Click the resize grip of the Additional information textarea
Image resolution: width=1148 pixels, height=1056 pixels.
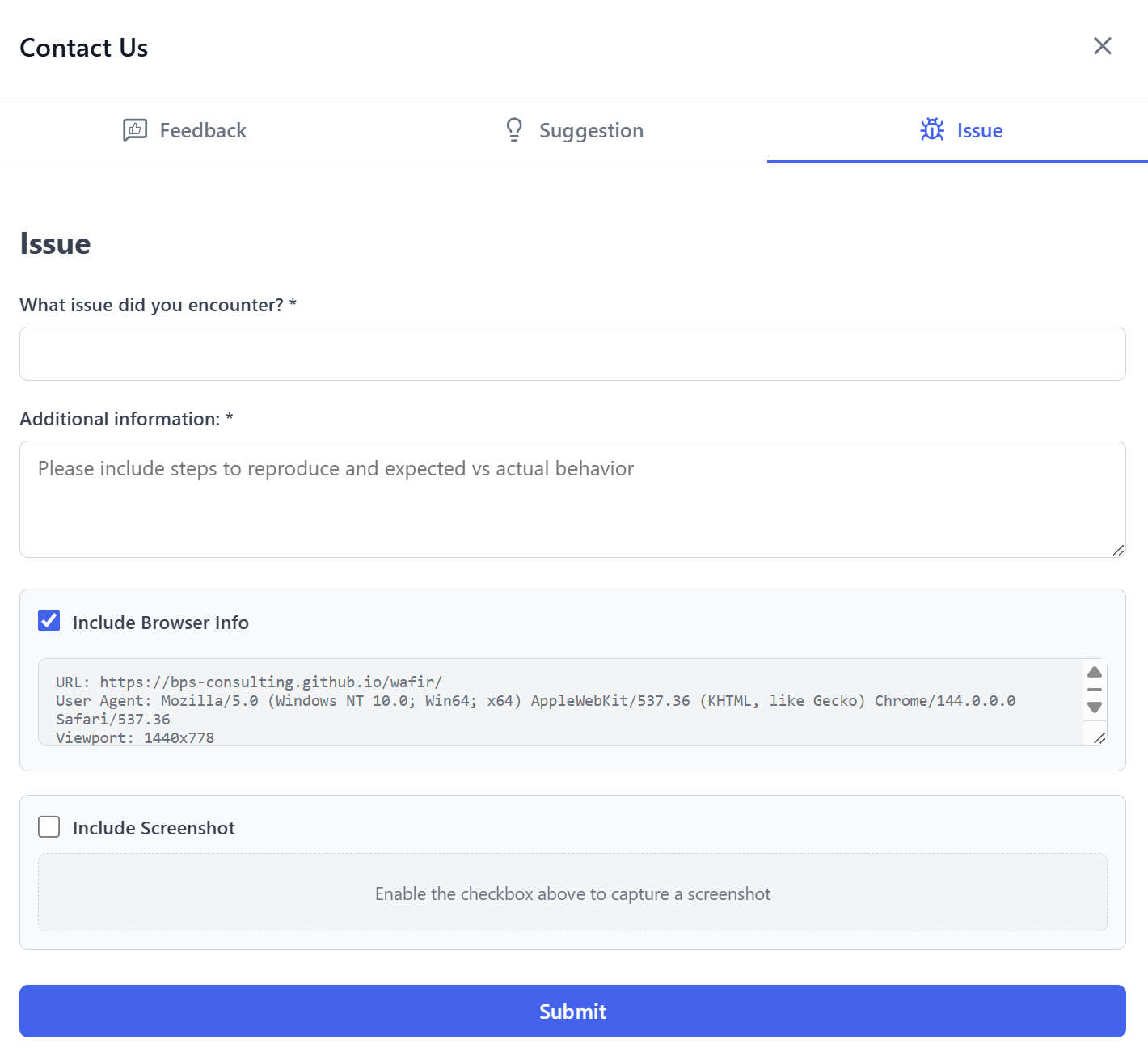[1119, 551]
